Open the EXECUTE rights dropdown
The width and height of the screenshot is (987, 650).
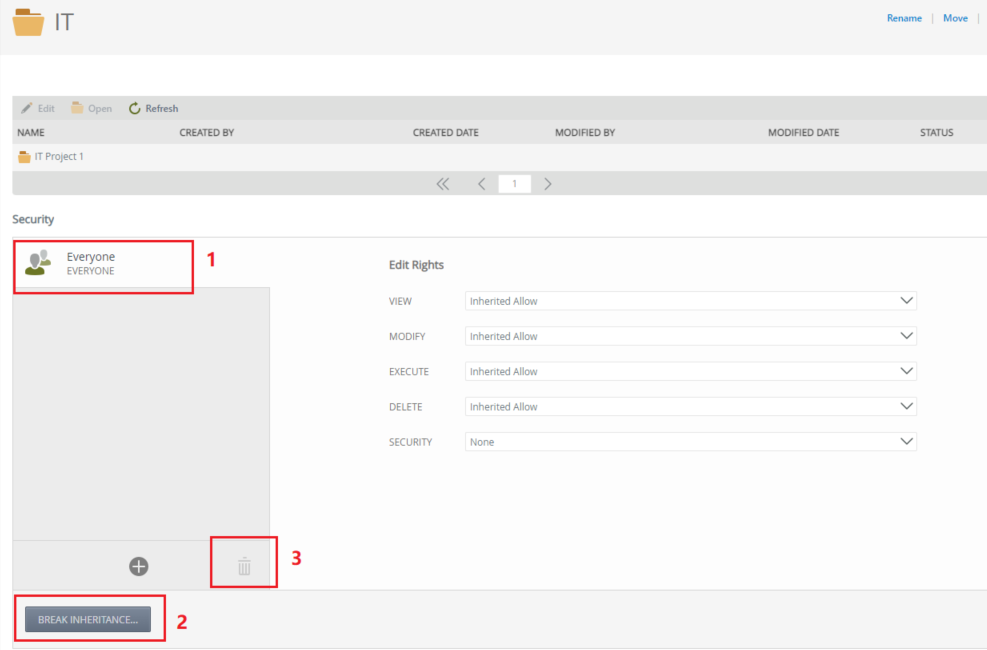click(x=690, y=371)
